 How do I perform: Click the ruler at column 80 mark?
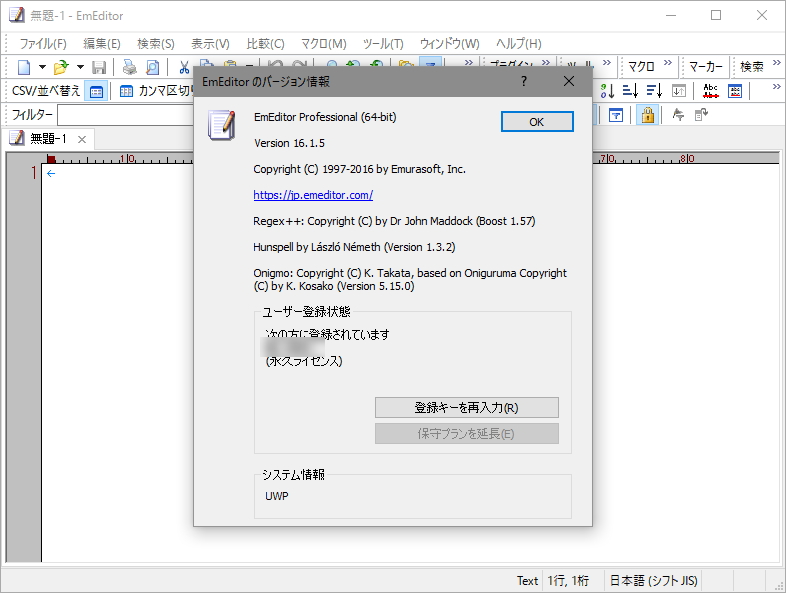[x=687, y=158]
